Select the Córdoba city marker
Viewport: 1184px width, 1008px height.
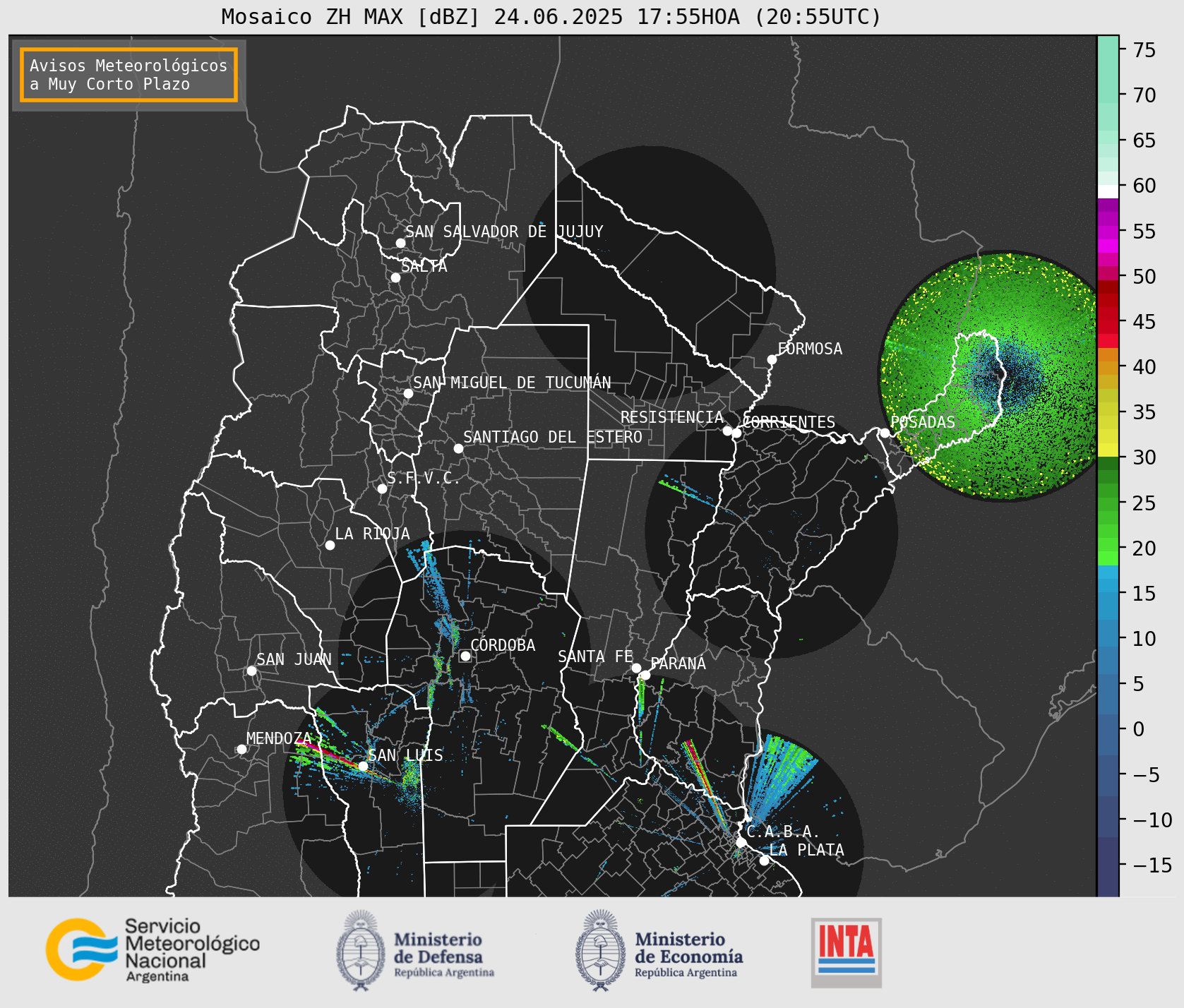pos(465,656)
